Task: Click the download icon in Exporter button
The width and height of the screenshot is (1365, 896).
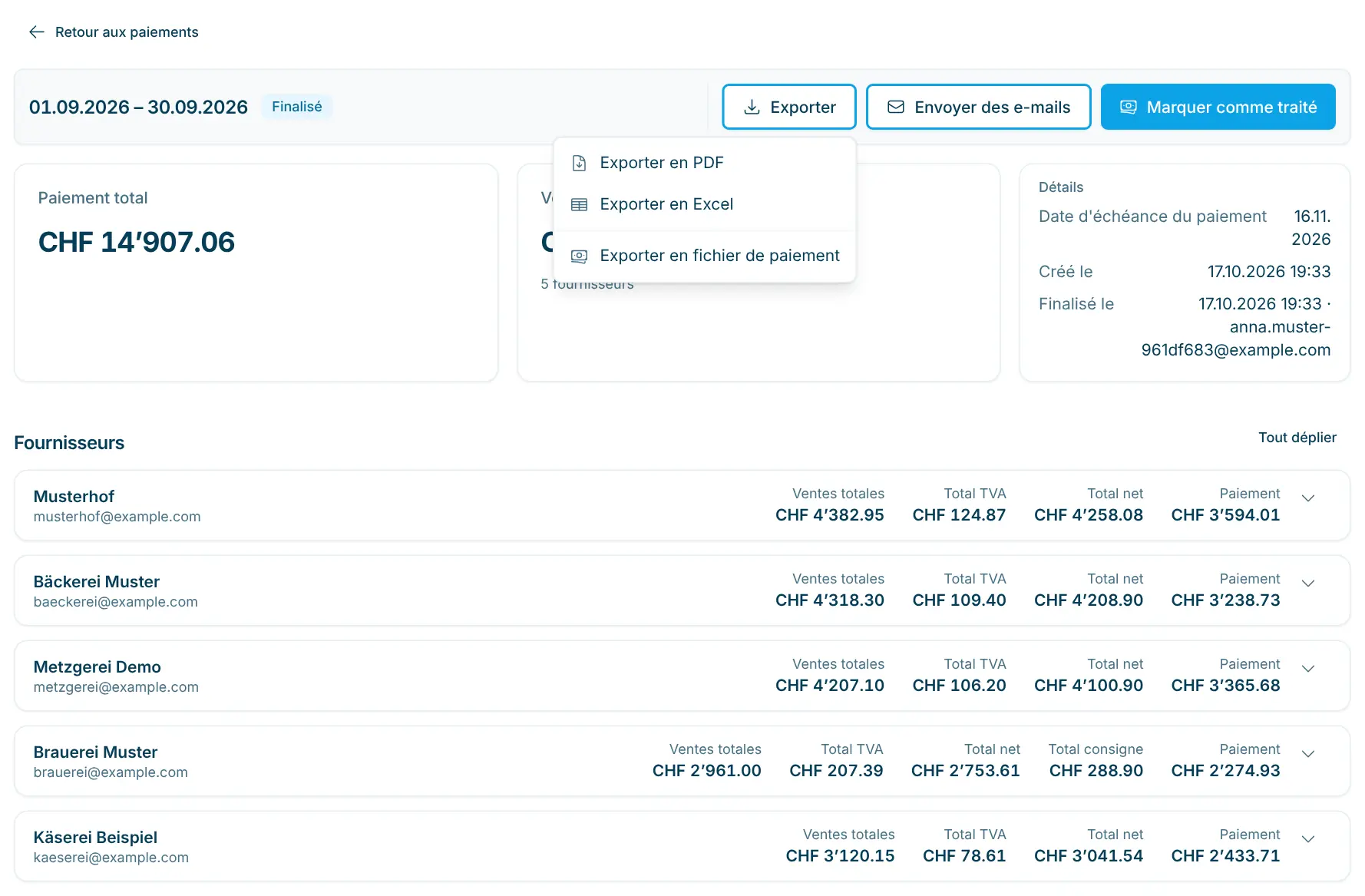Action: click(752, 107)
